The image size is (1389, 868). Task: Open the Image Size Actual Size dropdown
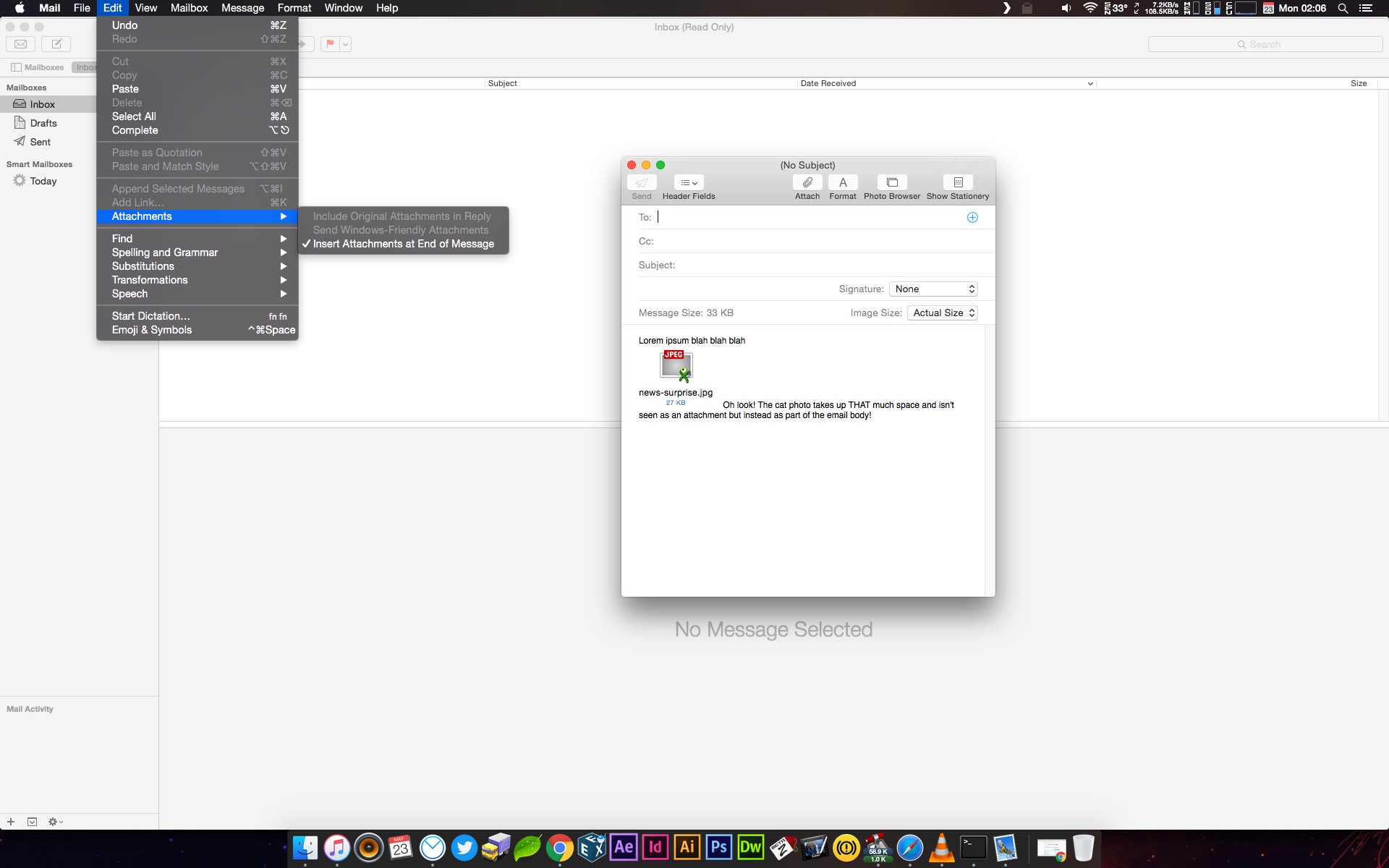942,313
